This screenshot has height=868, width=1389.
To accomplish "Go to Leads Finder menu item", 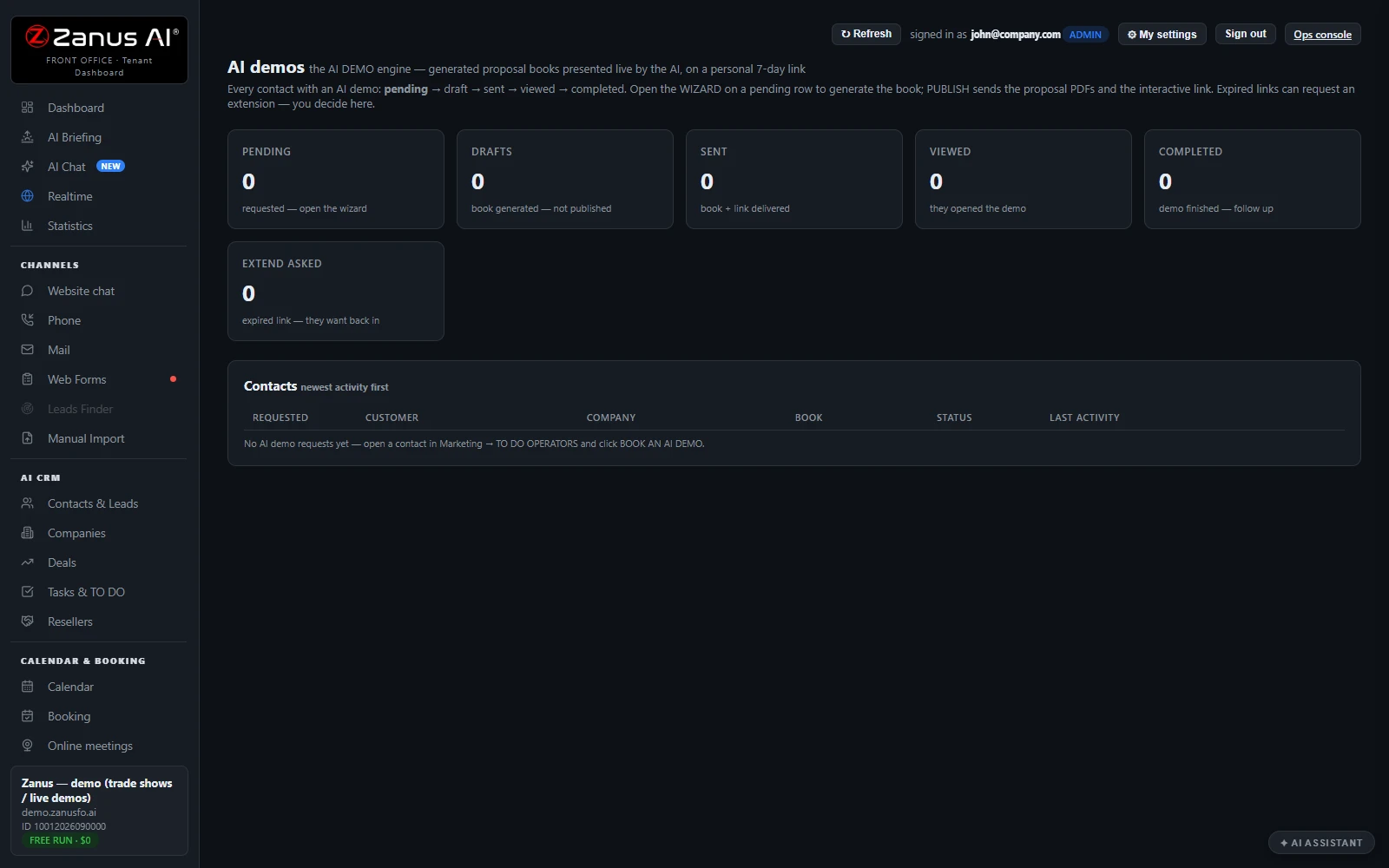I will (x=80, y=409).
